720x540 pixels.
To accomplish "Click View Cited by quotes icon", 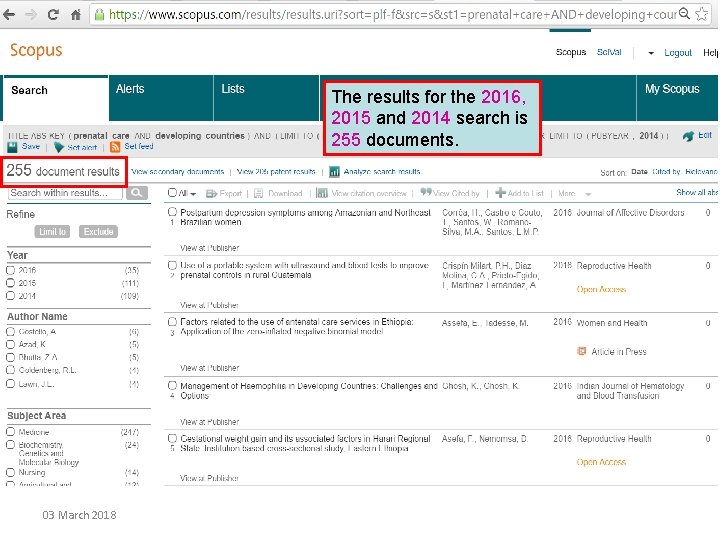I will coord(426,192).
